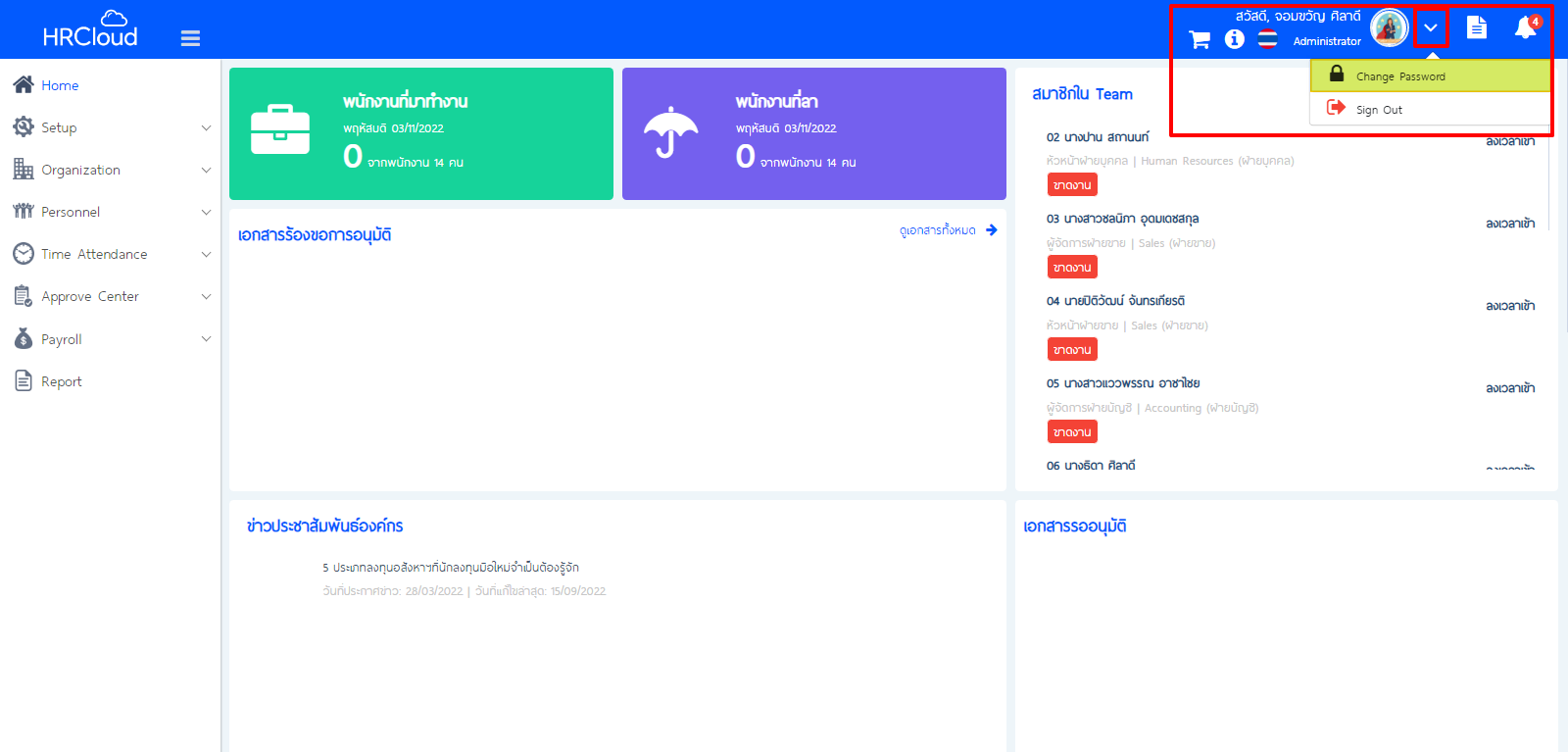Click the lock icon beside Change Password
The height and width of the screenshot is (752, 1568).
1337,74
